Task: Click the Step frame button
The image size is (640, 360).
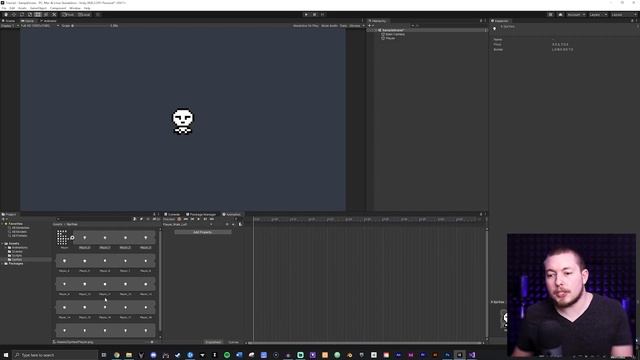Action: (322, 15)
